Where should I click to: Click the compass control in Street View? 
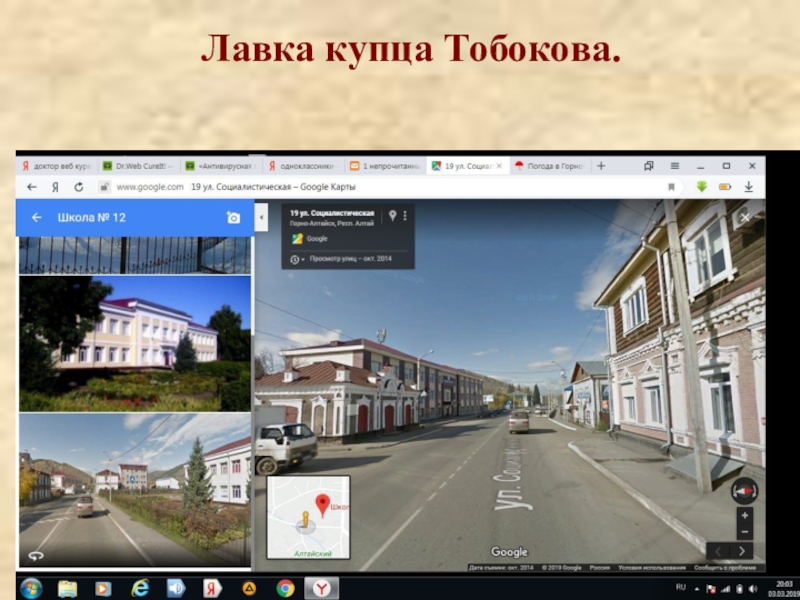(x=744, y=491)
